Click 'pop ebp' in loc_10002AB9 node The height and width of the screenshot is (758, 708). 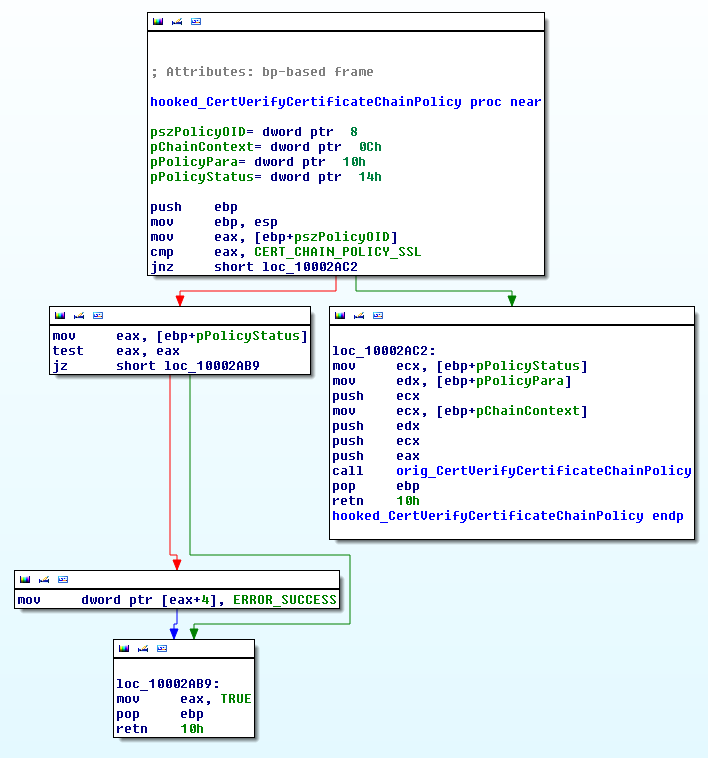(x=160, y=714)
